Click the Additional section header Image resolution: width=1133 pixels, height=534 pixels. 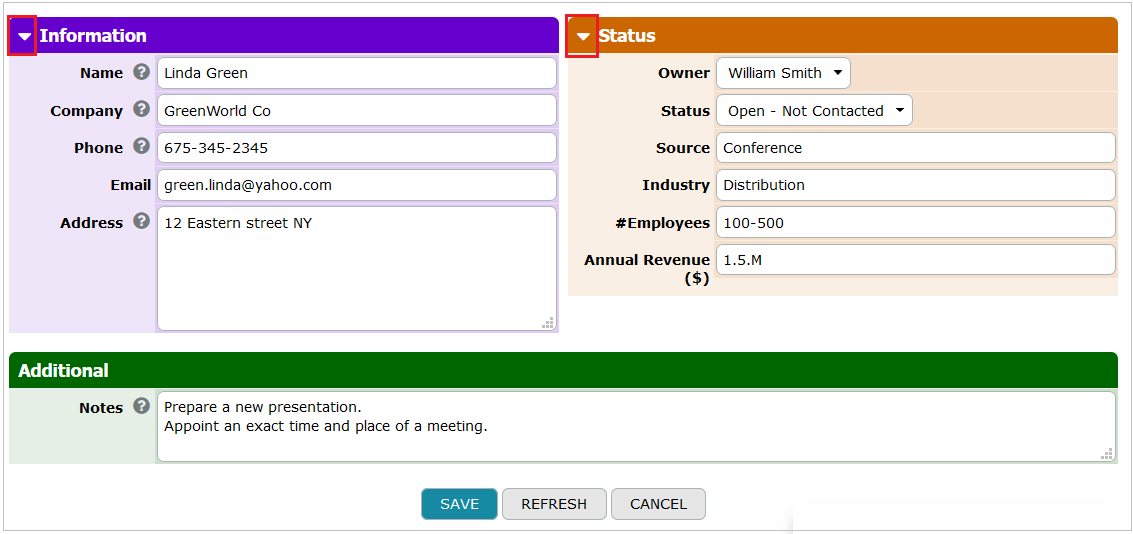(563, 371)
